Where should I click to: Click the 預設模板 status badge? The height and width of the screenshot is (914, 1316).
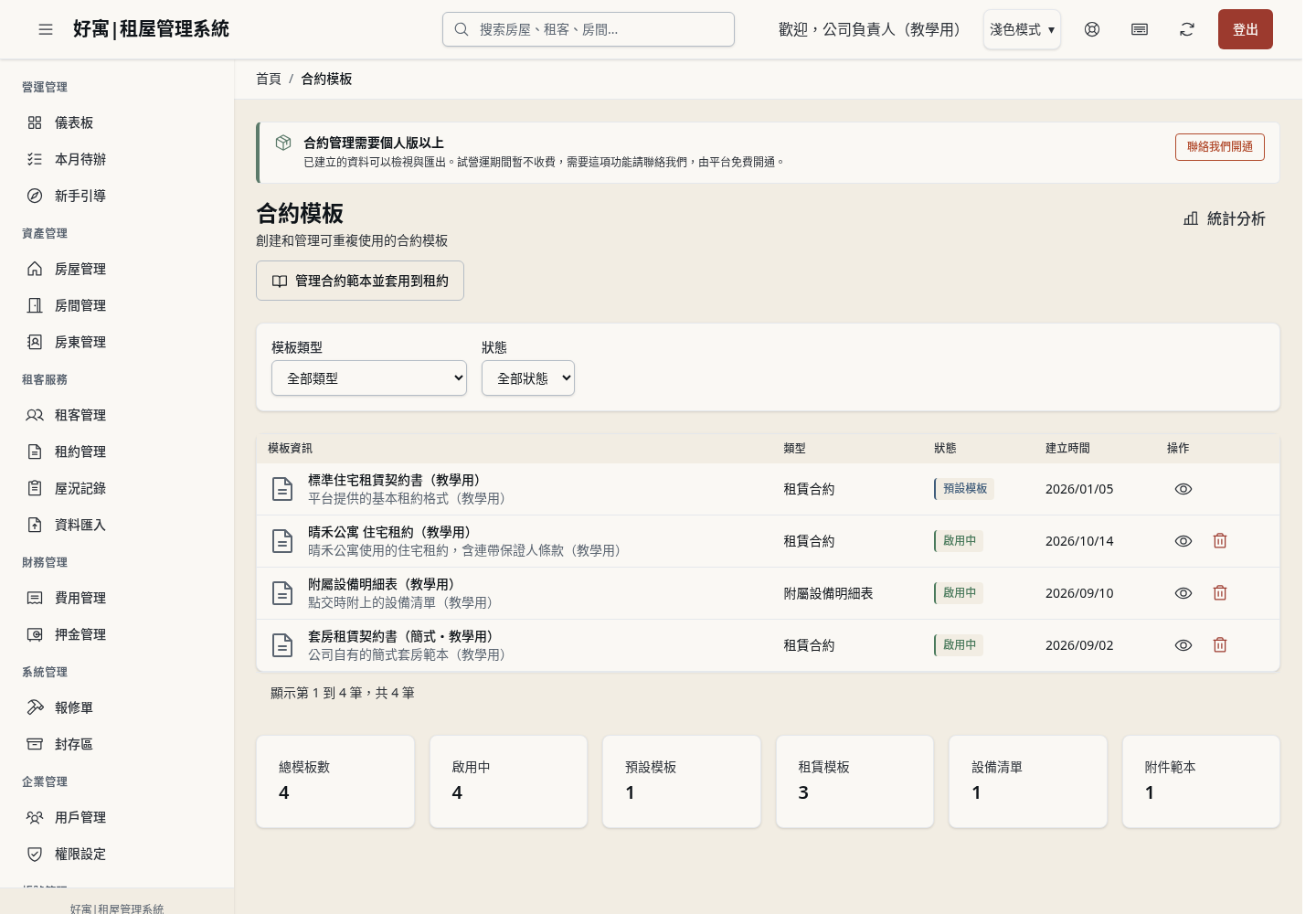964,489
